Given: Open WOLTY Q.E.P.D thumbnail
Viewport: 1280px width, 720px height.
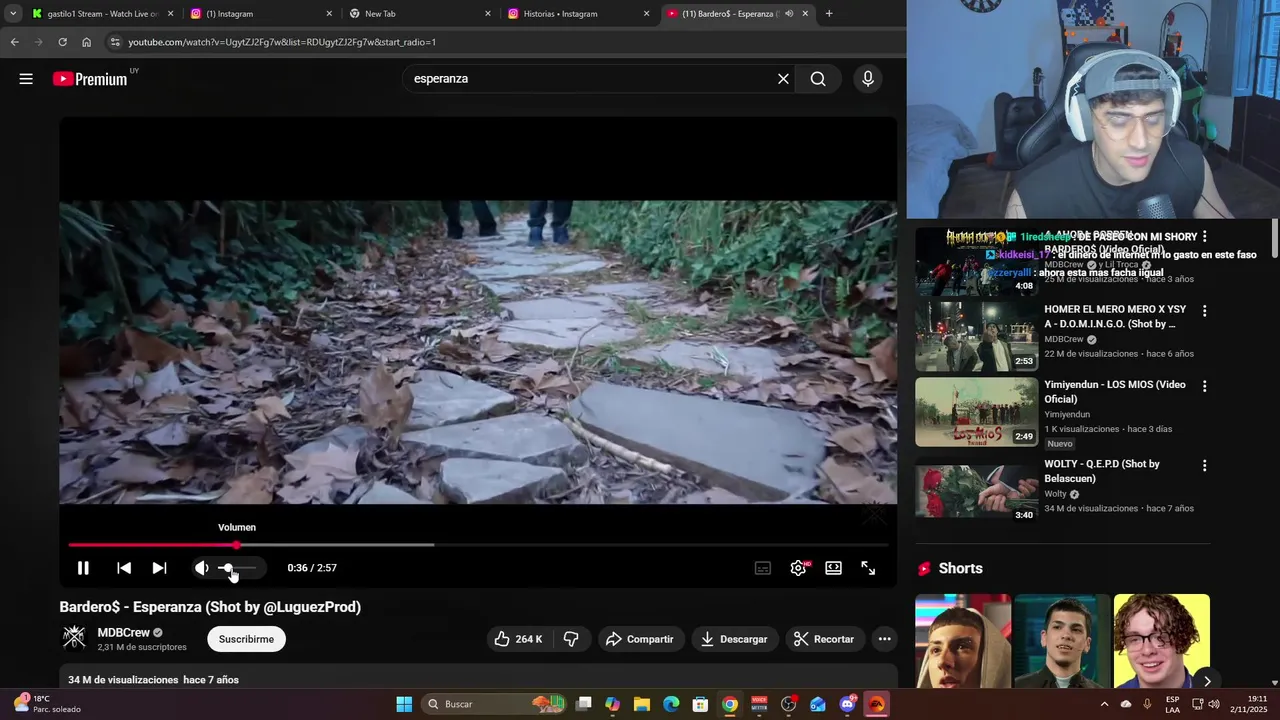Looking at the screenshot, I should (x=977, y=491).
